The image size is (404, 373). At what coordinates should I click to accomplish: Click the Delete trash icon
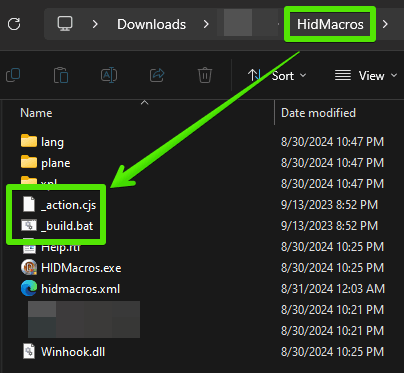[x=205, y=75]
